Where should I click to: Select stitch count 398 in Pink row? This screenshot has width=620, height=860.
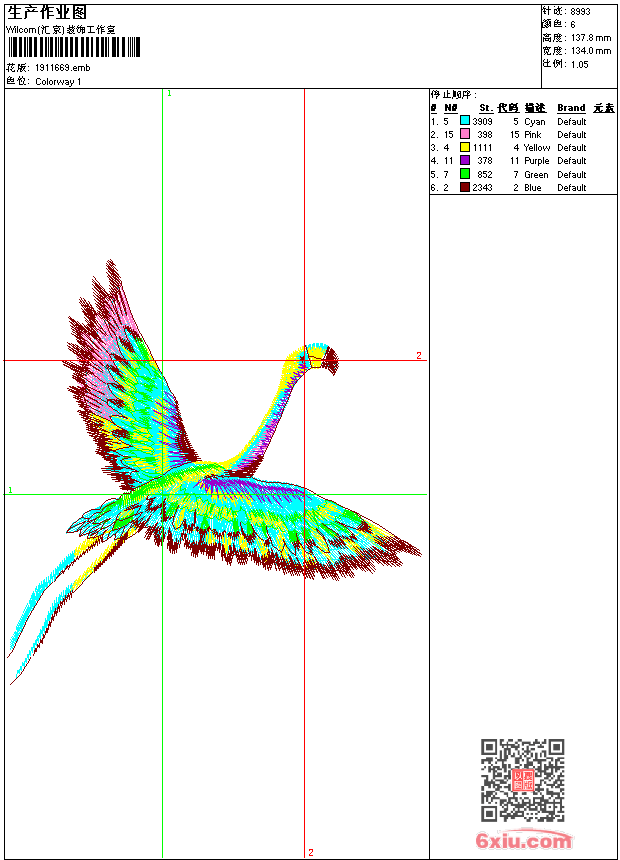point(484,134)
